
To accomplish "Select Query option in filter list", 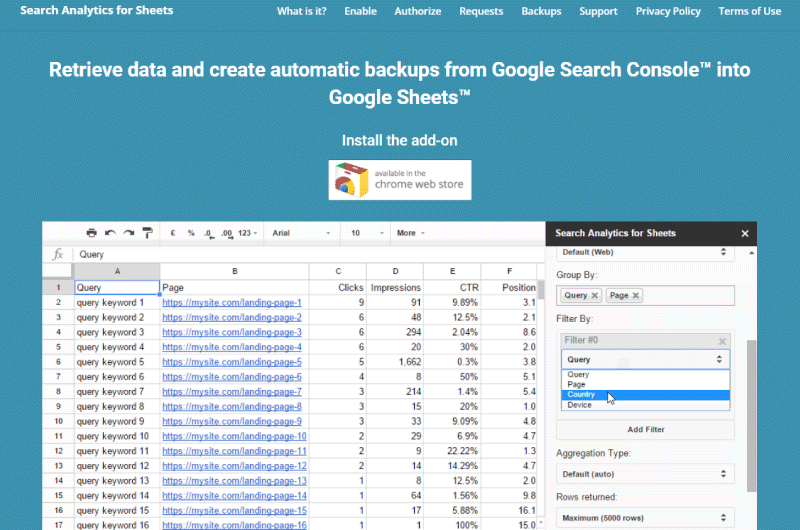I will (x=645, y=374).
